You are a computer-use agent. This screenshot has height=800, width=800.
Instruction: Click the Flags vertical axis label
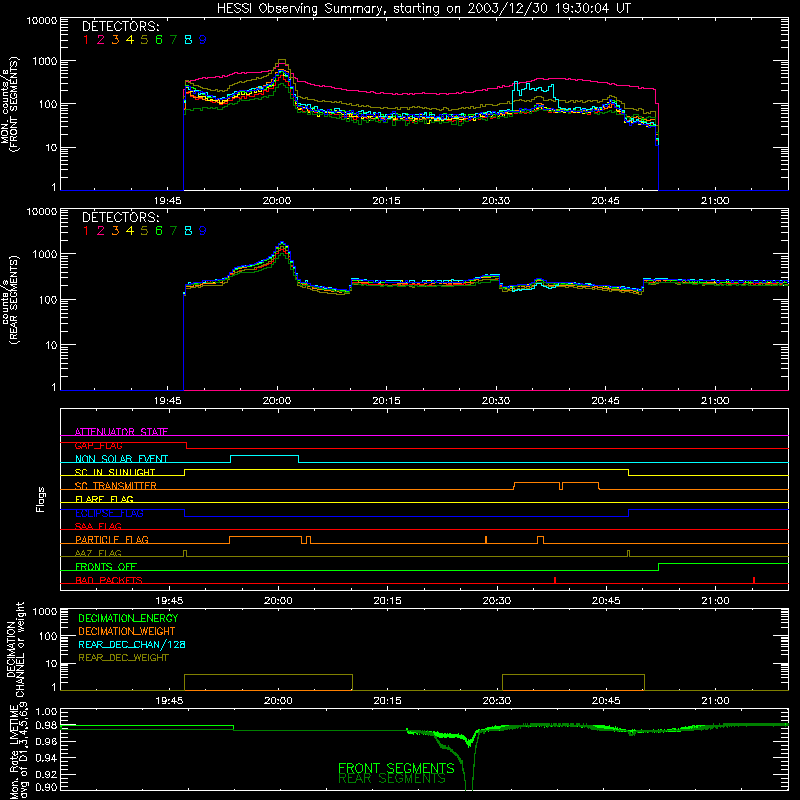click(x=40, y=499)
